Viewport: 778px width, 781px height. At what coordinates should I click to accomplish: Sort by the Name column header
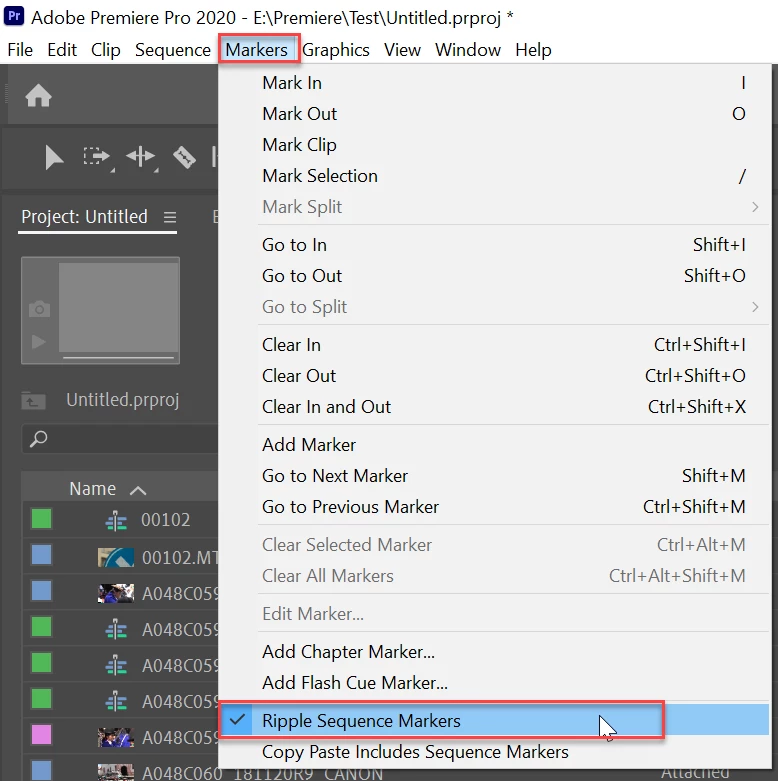point(93,489)
